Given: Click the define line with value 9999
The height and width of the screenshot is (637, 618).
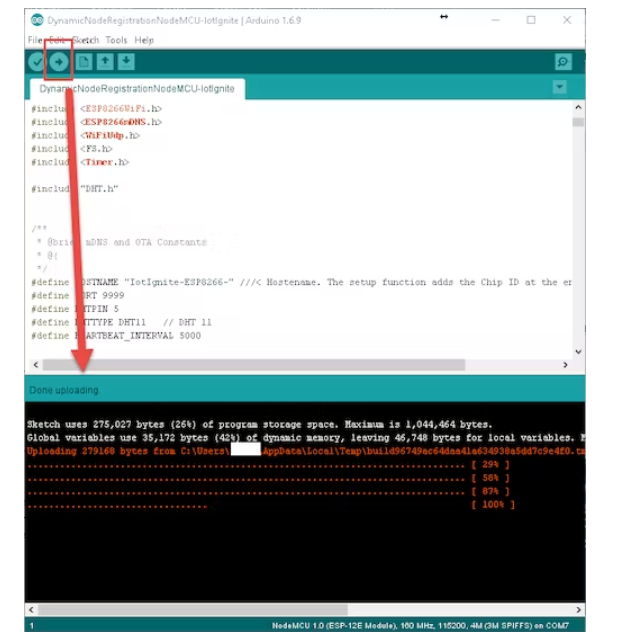Looking at the screenshot, I should click(78, 296).
